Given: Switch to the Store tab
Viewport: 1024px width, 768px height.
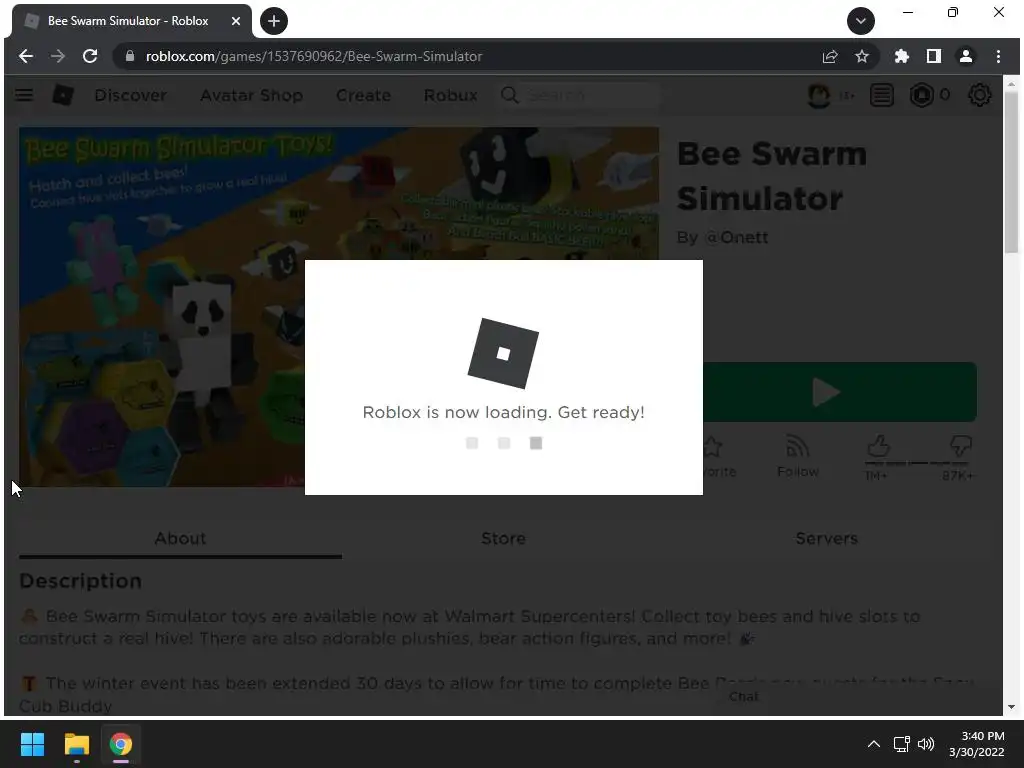Looking at the screenshot, I should 504,539.
